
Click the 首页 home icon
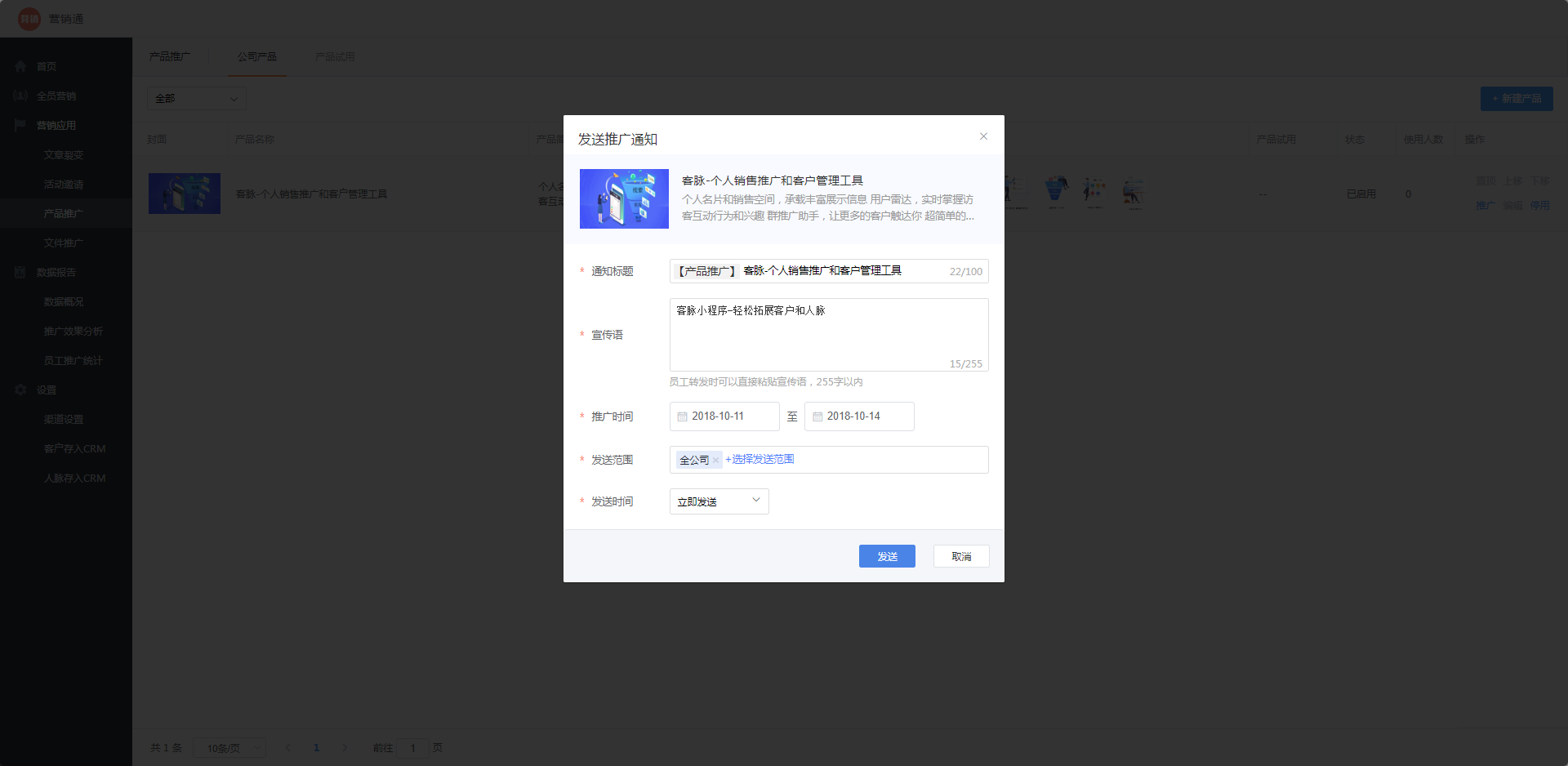[20, 66]
